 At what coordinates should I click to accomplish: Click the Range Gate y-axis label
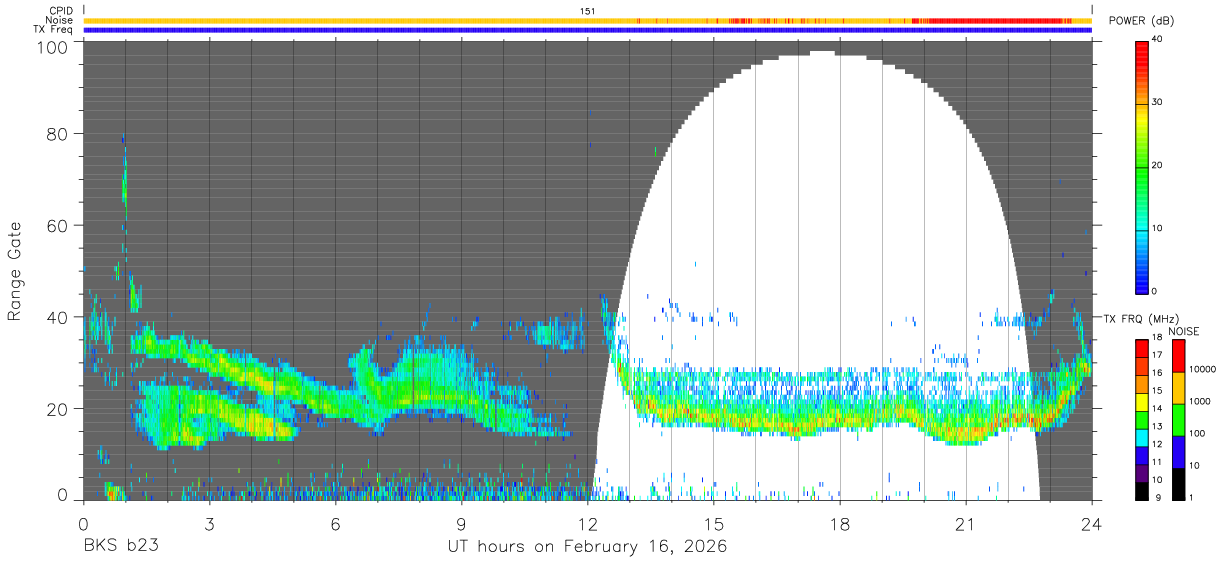15,271
